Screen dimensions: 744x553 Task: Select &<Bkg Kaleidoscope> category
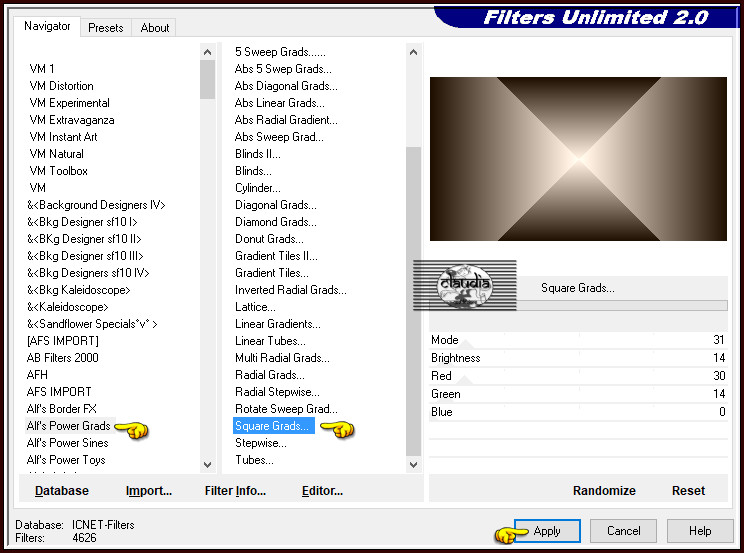click(78, 290)
